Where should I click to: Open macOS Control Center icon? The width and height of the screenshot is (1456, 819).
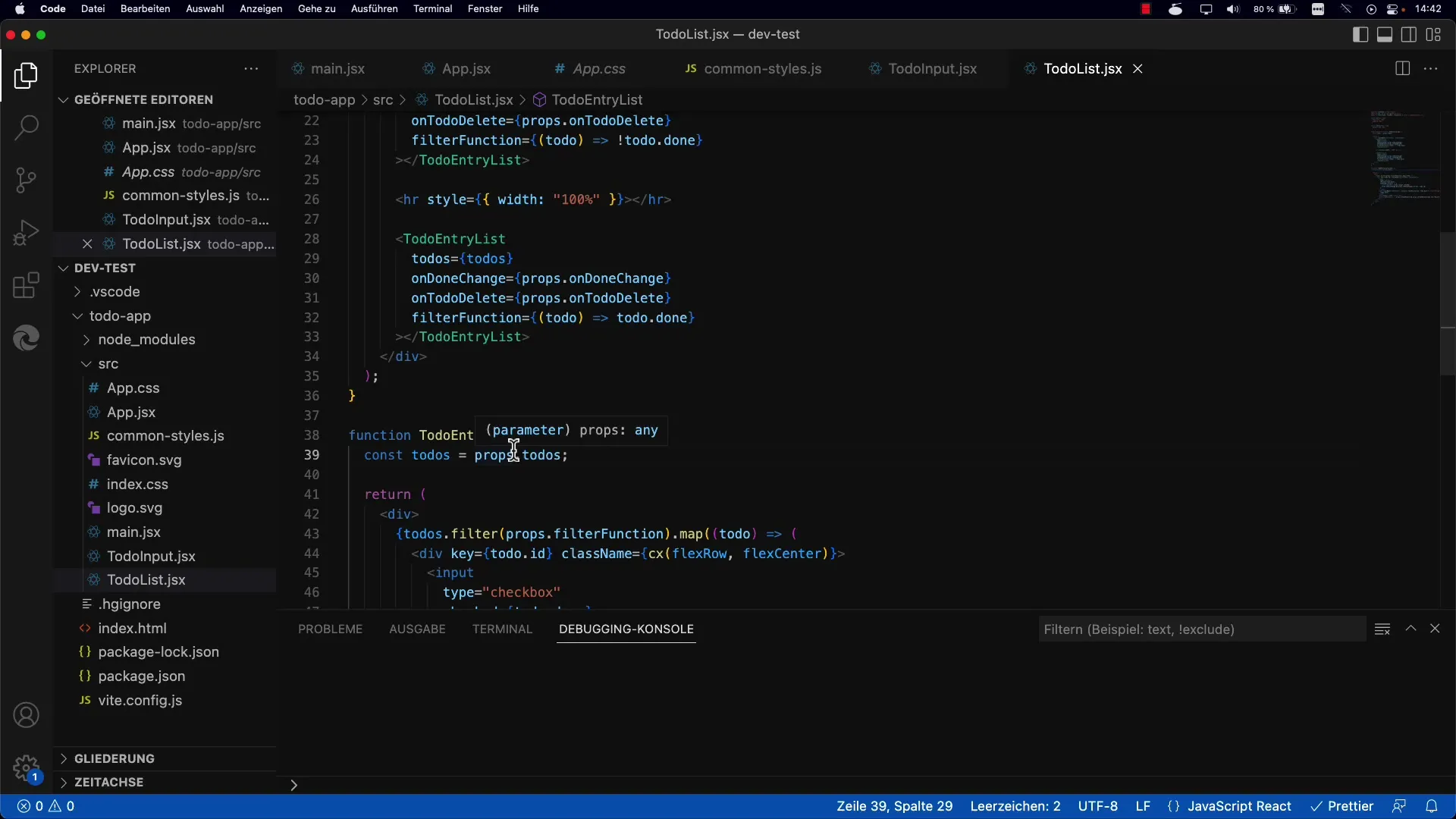pos(1394,9)
